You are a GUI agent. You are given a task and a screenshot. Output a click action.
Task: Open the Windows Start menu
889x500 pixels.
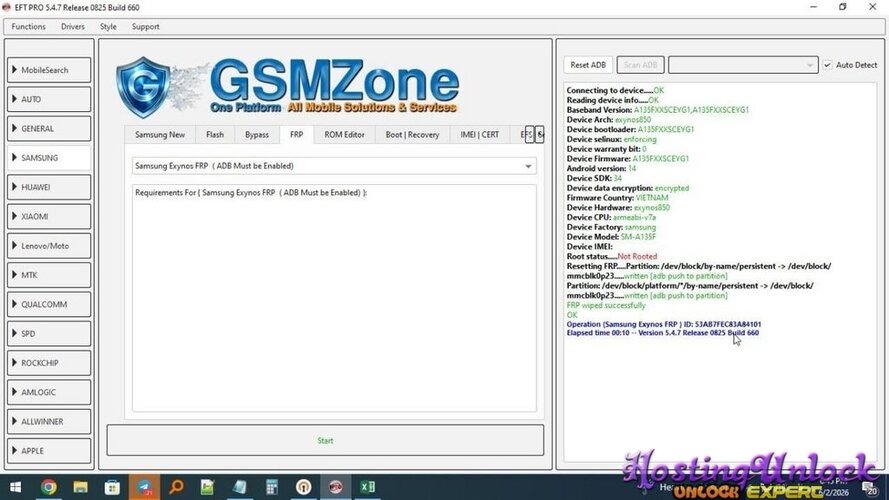tap(15, 487)
